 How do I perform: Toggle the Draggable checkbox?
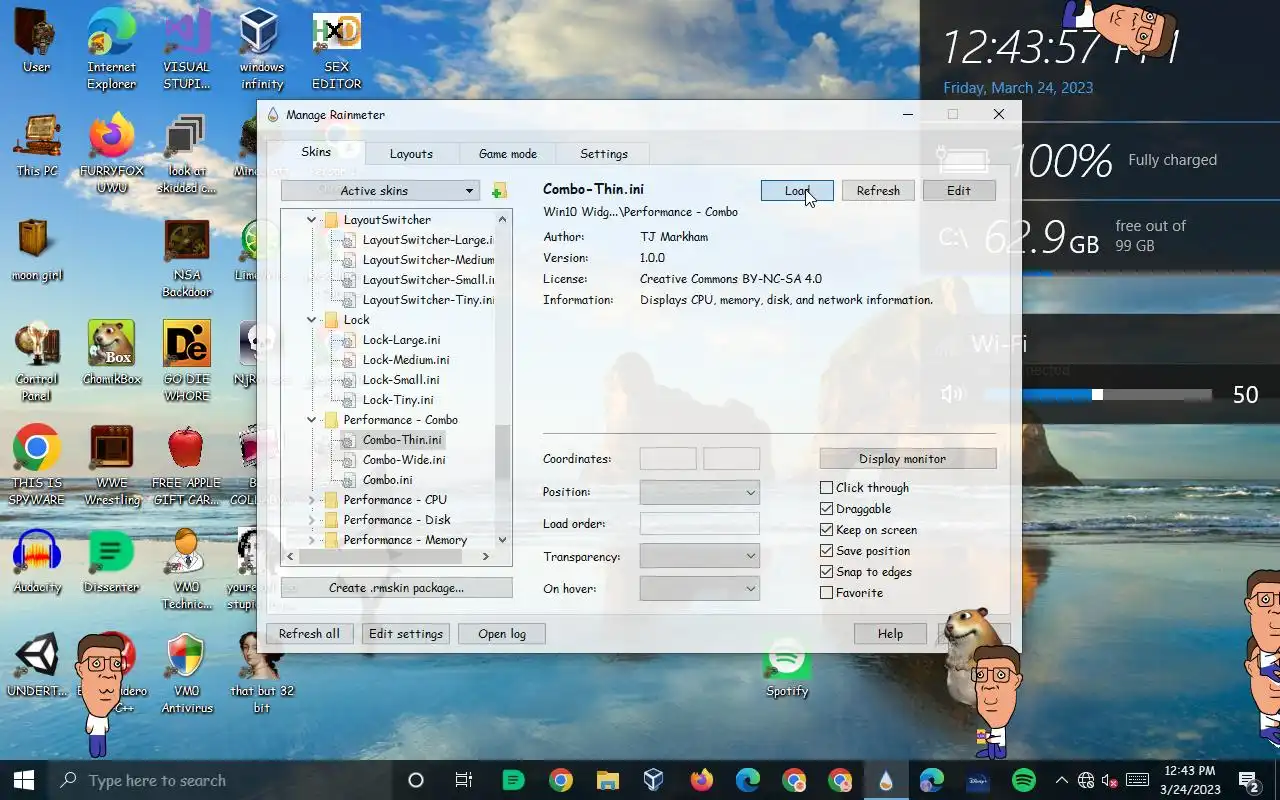point(826,509)
